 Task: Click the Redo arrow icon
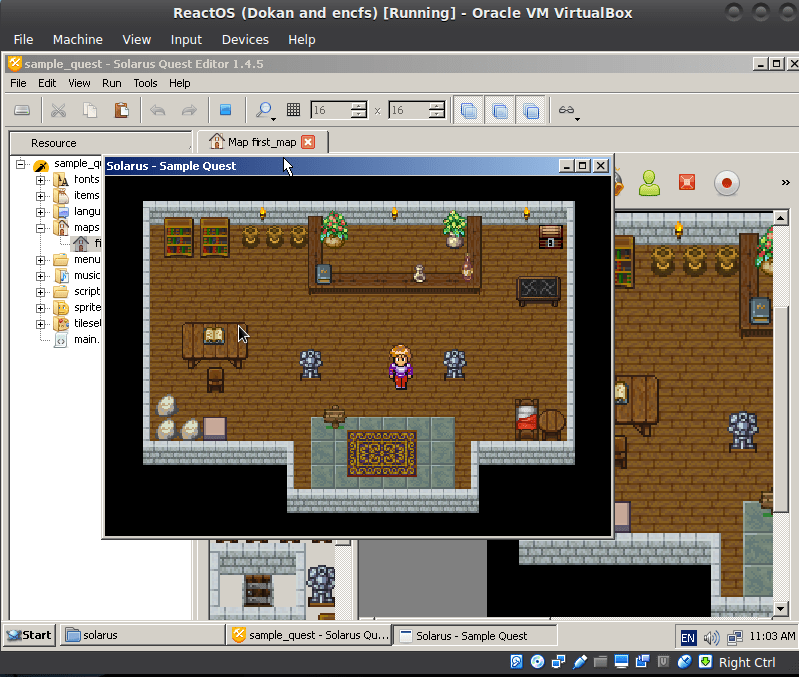189,110
